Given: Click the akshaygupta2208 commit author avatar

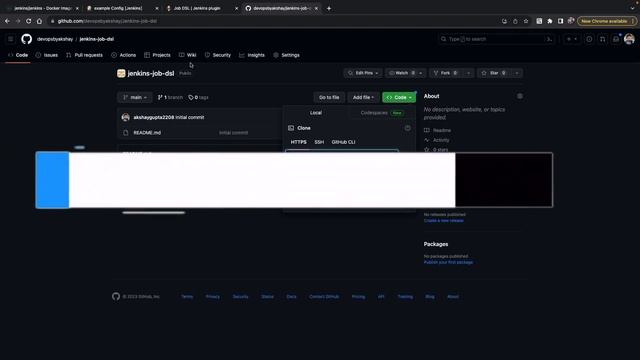Looking at the screenshot, I should click(x=126, y=118).
